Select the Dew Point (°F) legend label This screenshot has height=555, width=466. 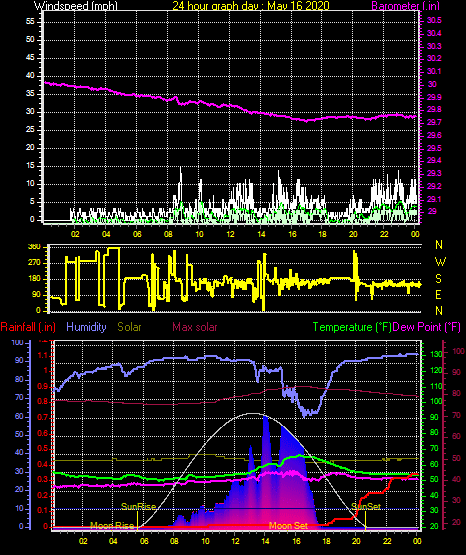point(427,327)
